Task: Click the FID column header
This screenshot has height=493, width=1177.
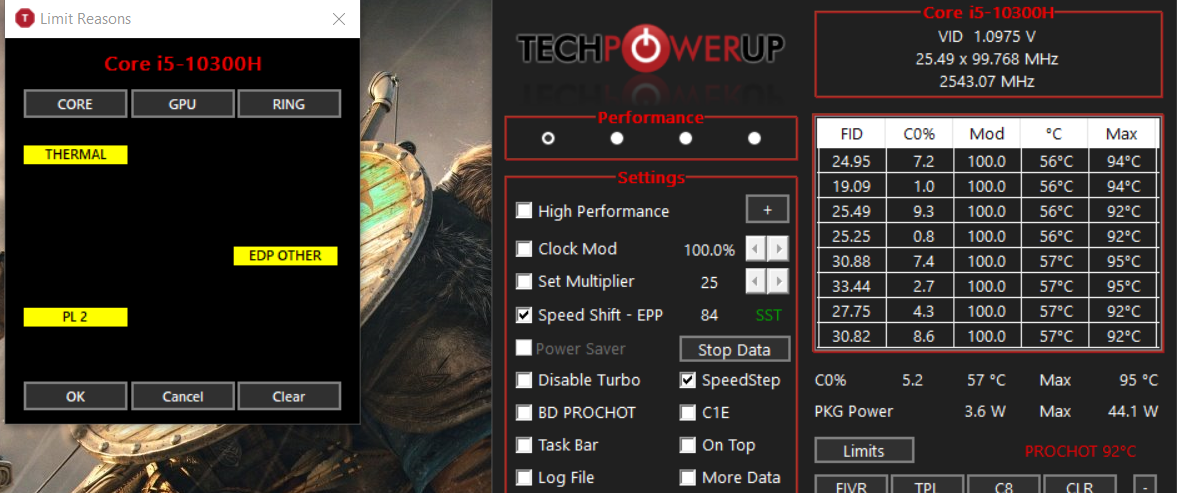Action: 851,134
